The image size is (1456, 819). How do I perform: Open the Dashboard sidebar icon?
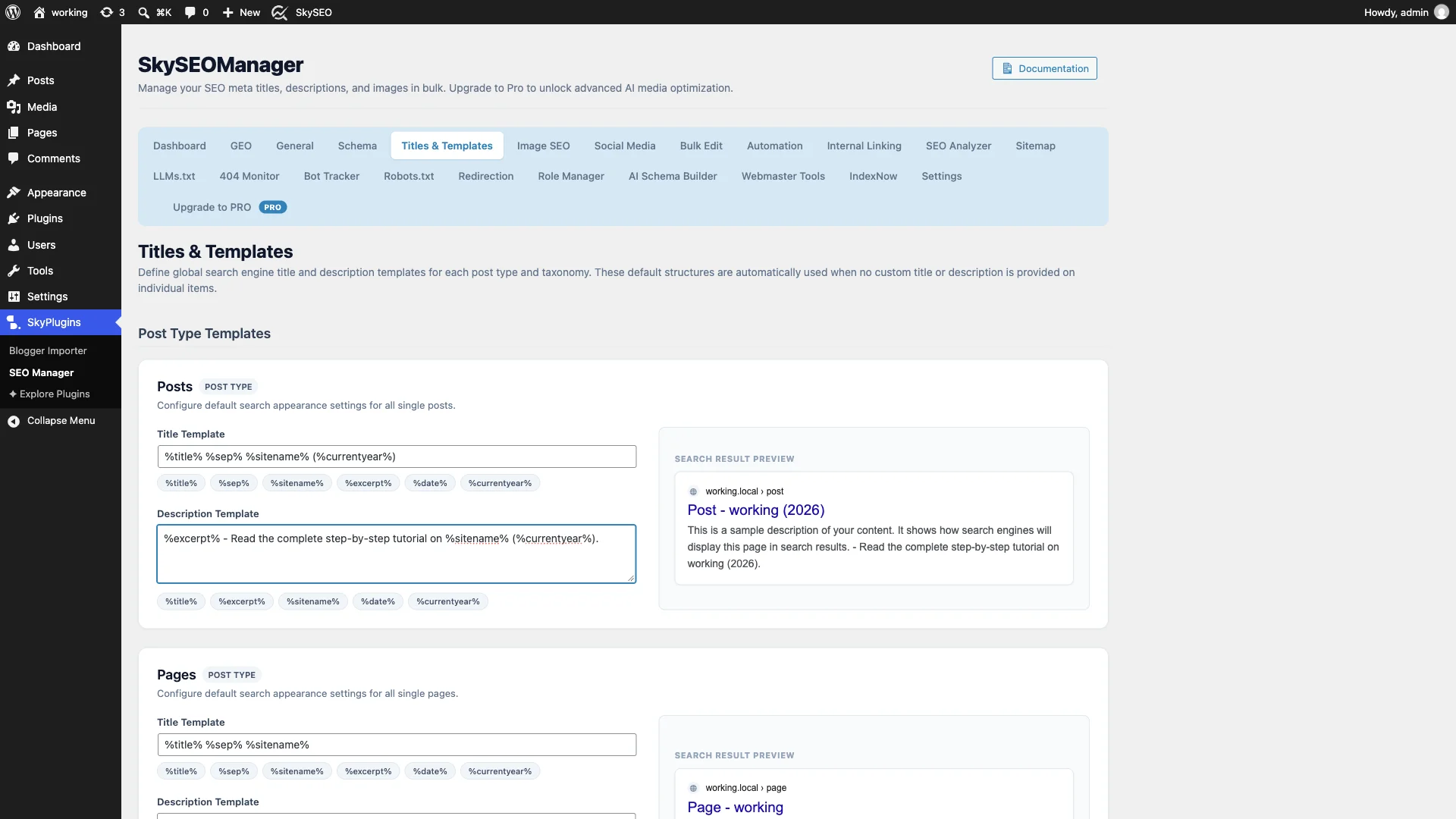(x=14, y=46)
